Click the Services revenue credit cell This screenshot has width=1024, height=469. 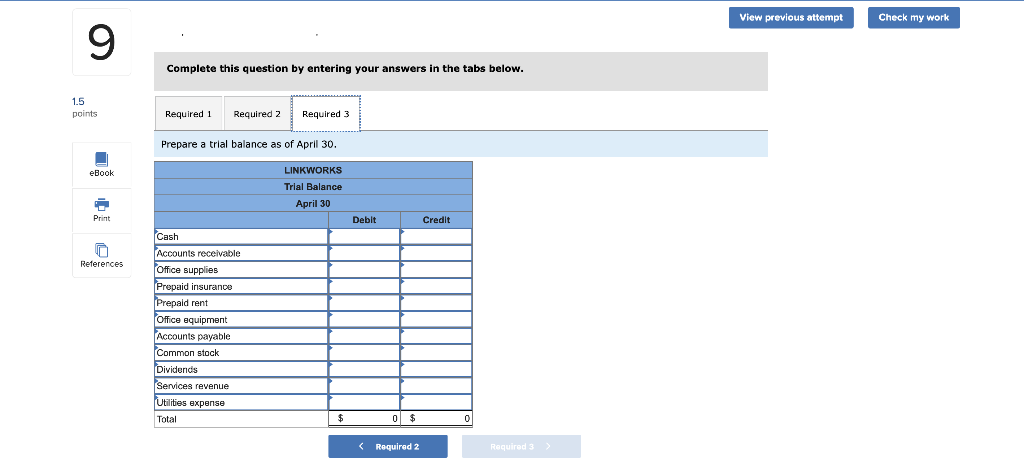[436, 386]
